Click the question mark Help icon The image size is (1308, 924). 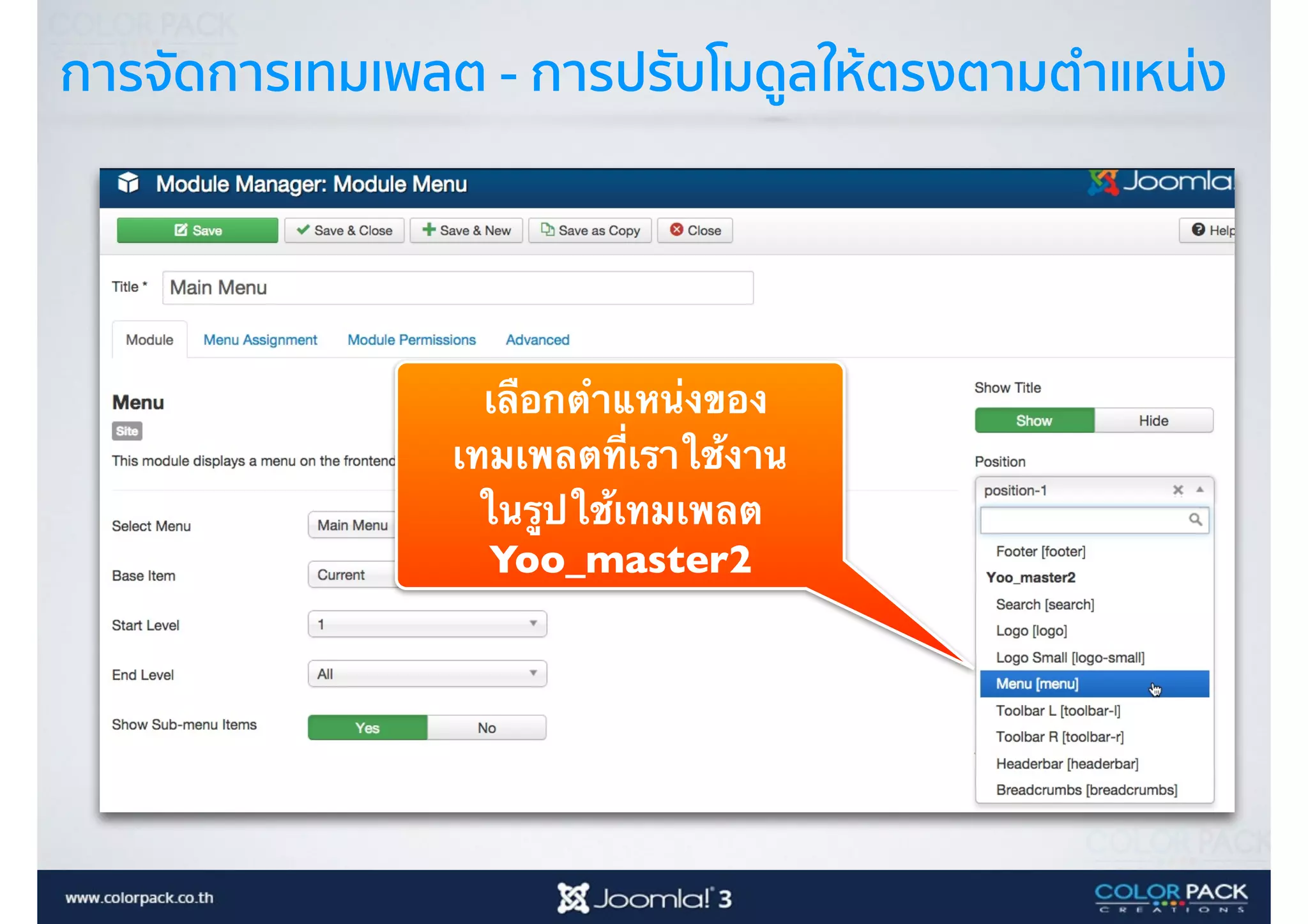tap(1198, 230)
